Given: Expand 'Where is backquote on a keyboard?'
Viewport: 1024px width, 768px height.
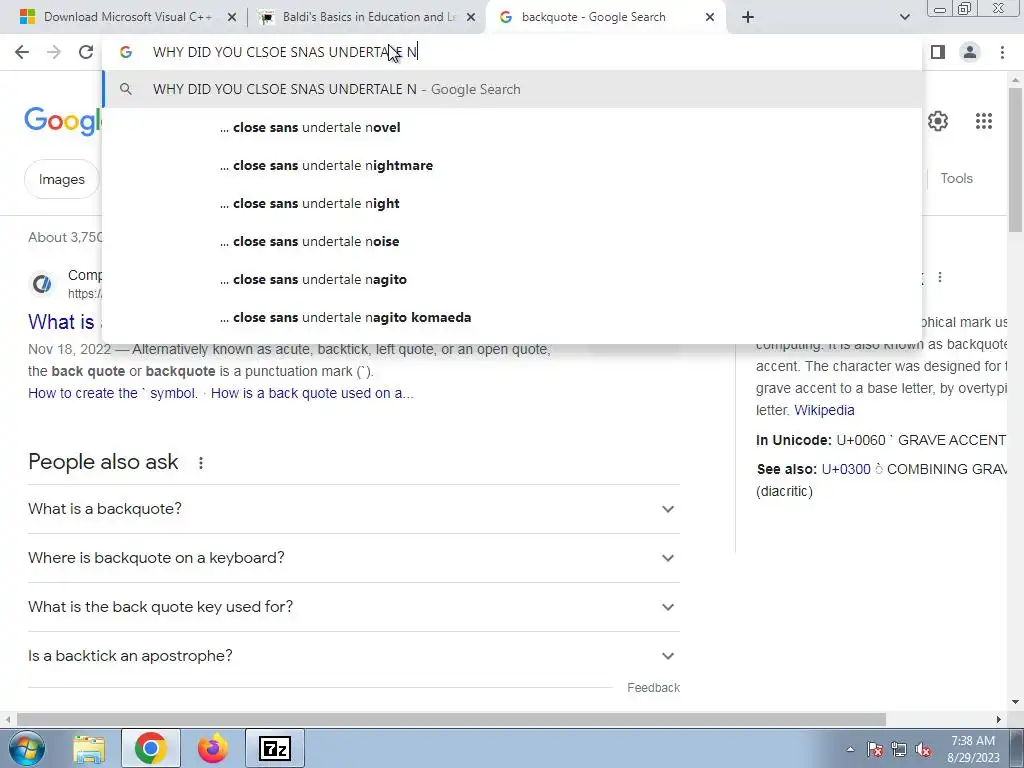Looking at the screenshot, I should [x=353, y=558].
